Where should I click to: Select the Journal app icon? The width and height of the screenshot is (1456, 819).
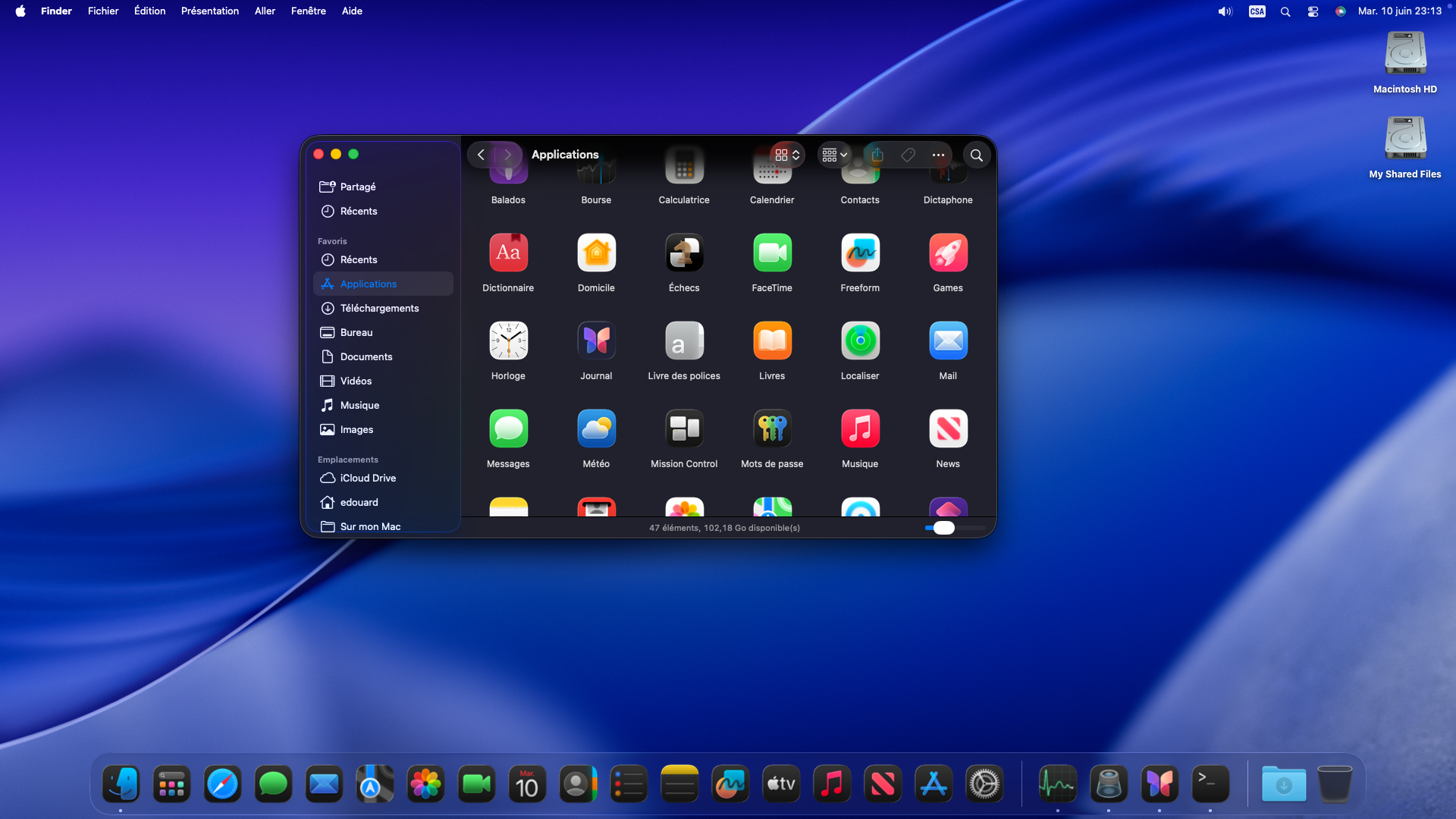click(x=596, y=341)
